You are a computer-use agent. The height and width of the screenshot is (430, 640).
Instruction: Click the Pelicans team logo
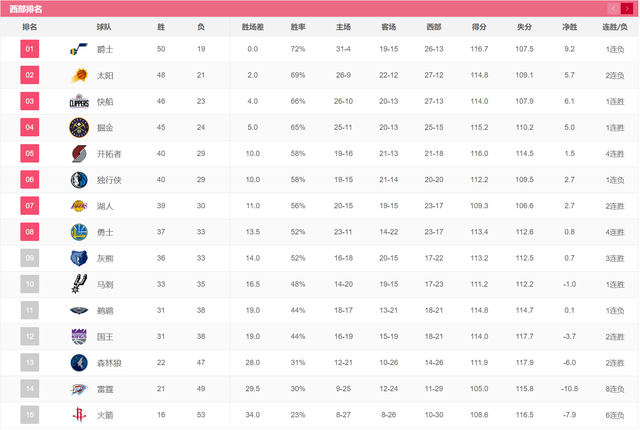click(x=79, y=310)
